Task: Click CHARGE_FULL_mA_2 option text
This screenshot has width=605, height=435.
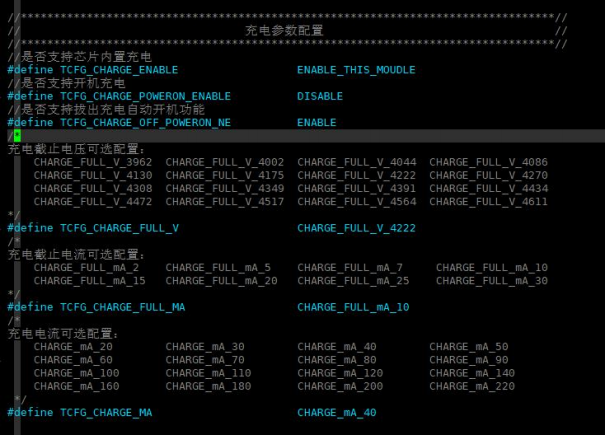Action: click(86, 267)
